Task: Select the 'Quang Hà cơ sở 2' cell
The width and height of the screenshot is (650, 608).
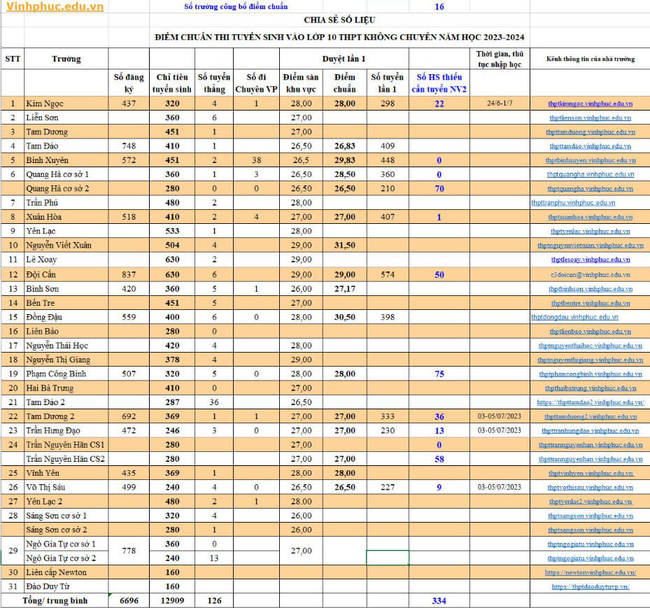Action: click(66, 189)
